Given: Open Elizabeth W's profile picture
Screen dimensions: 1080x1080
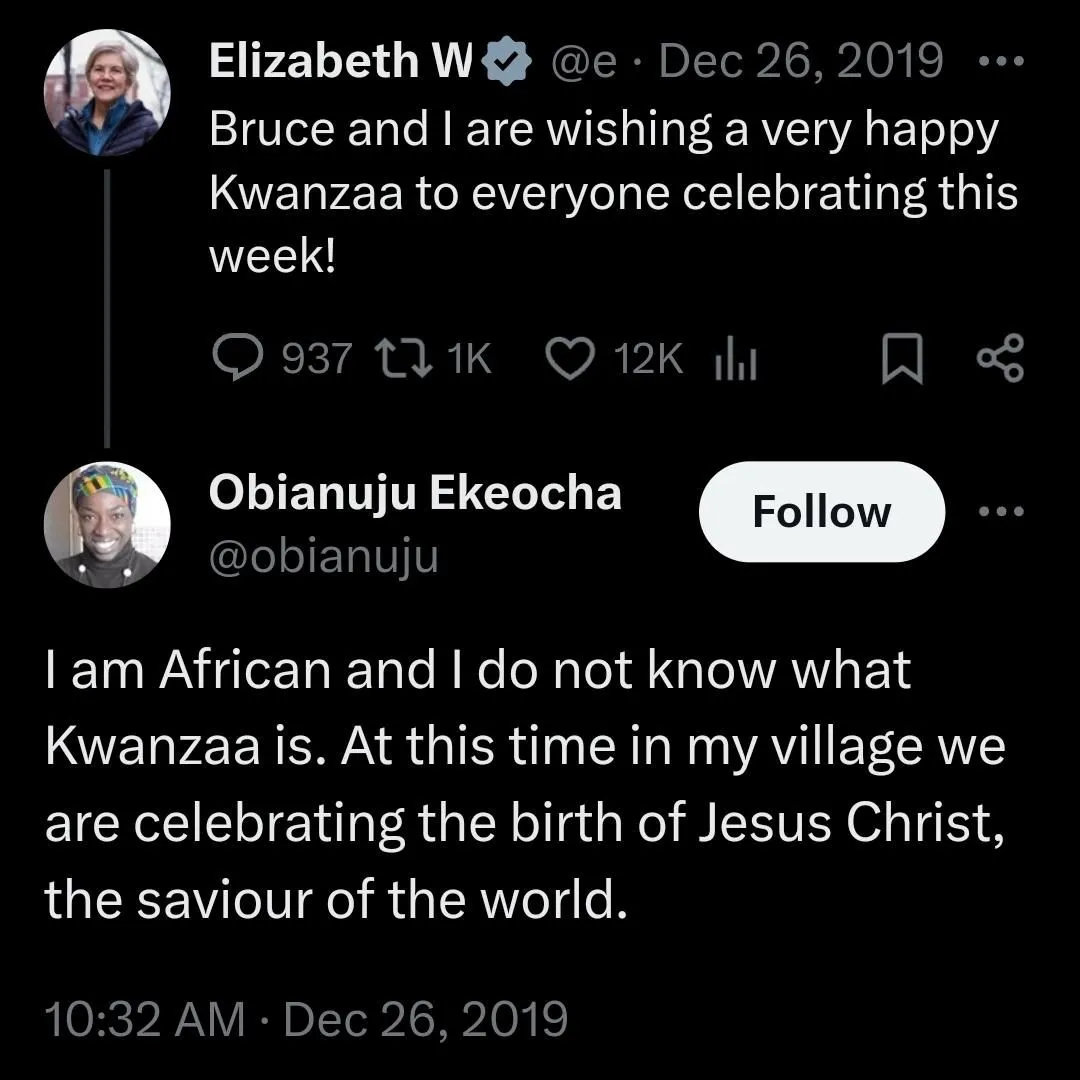Looking at the screenshot, I should [107, 92].
